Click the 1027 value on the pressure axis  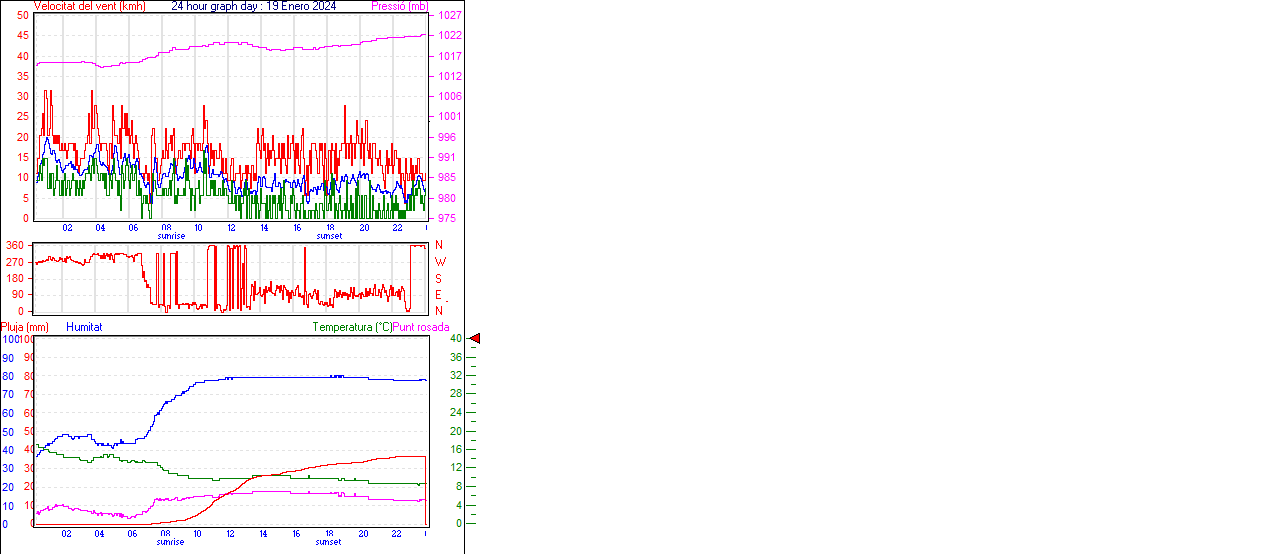449,16
